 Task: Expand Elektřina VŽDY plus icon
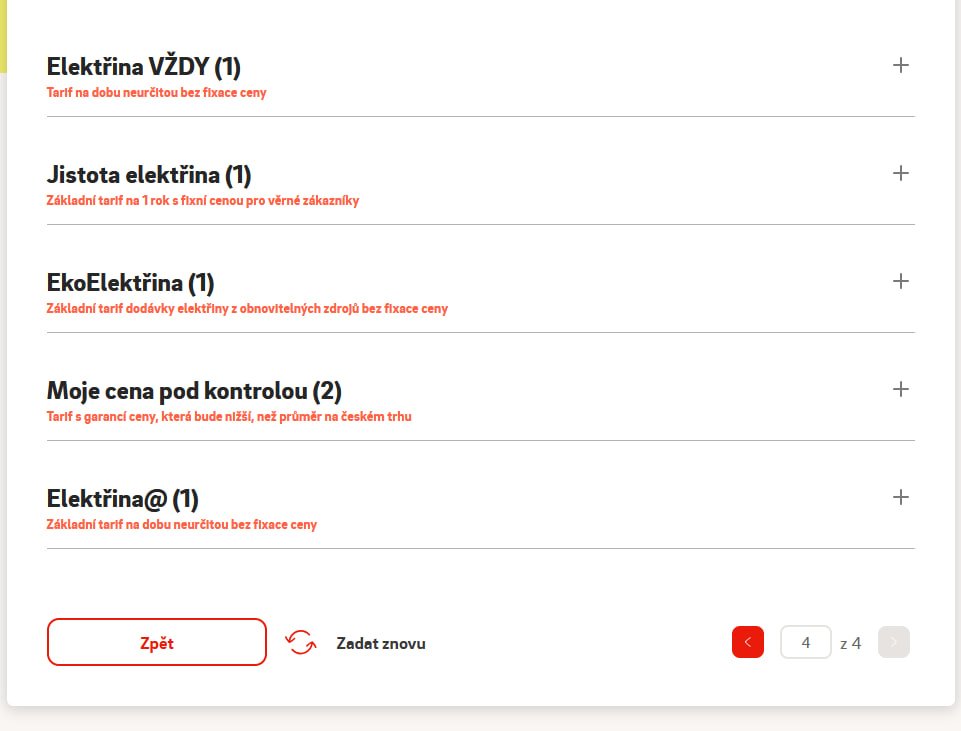(x=900, y=65)
